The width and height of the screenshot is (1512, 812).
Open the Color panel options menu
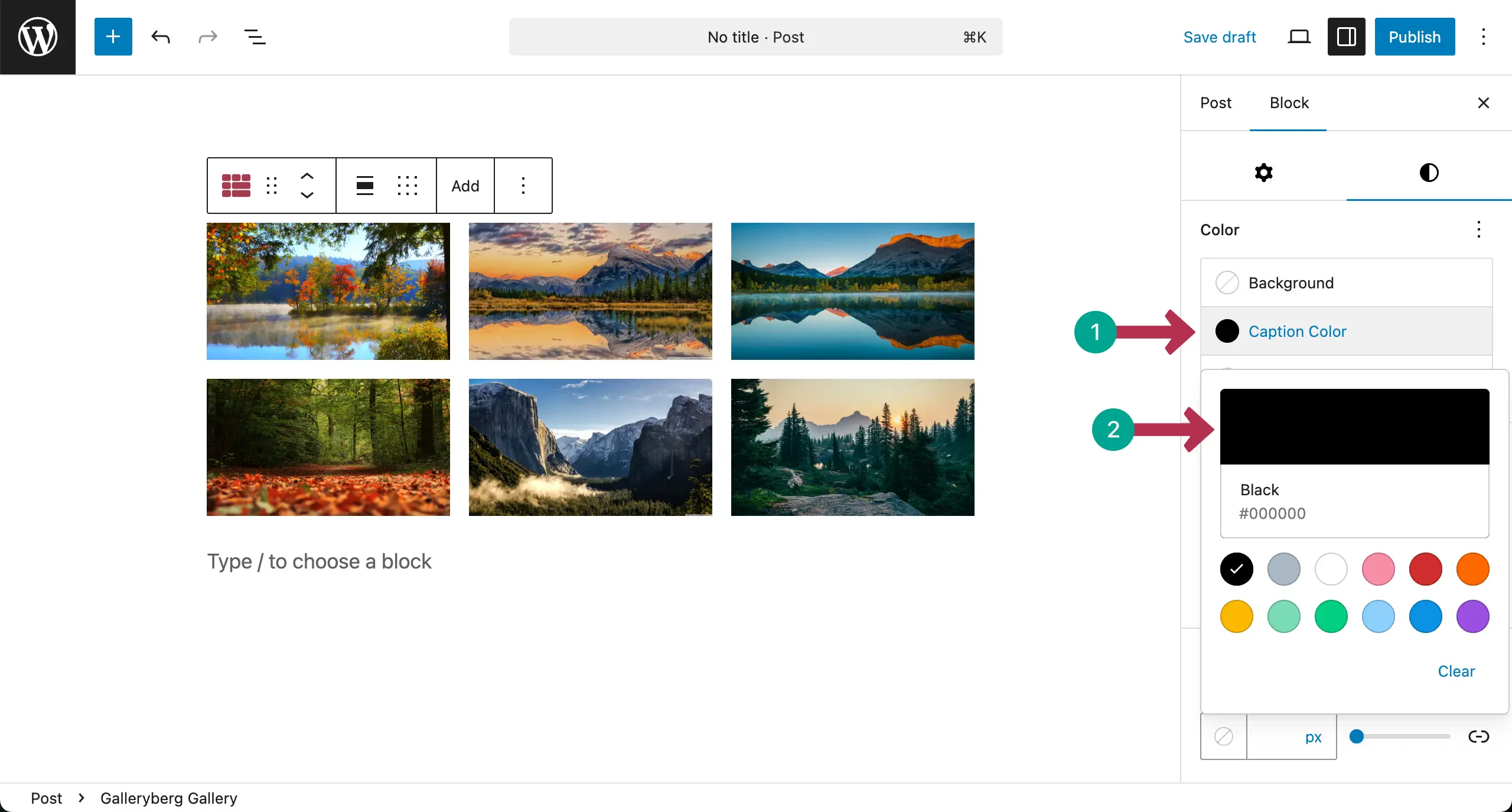pyautogui.click(x=1479, y=230)
